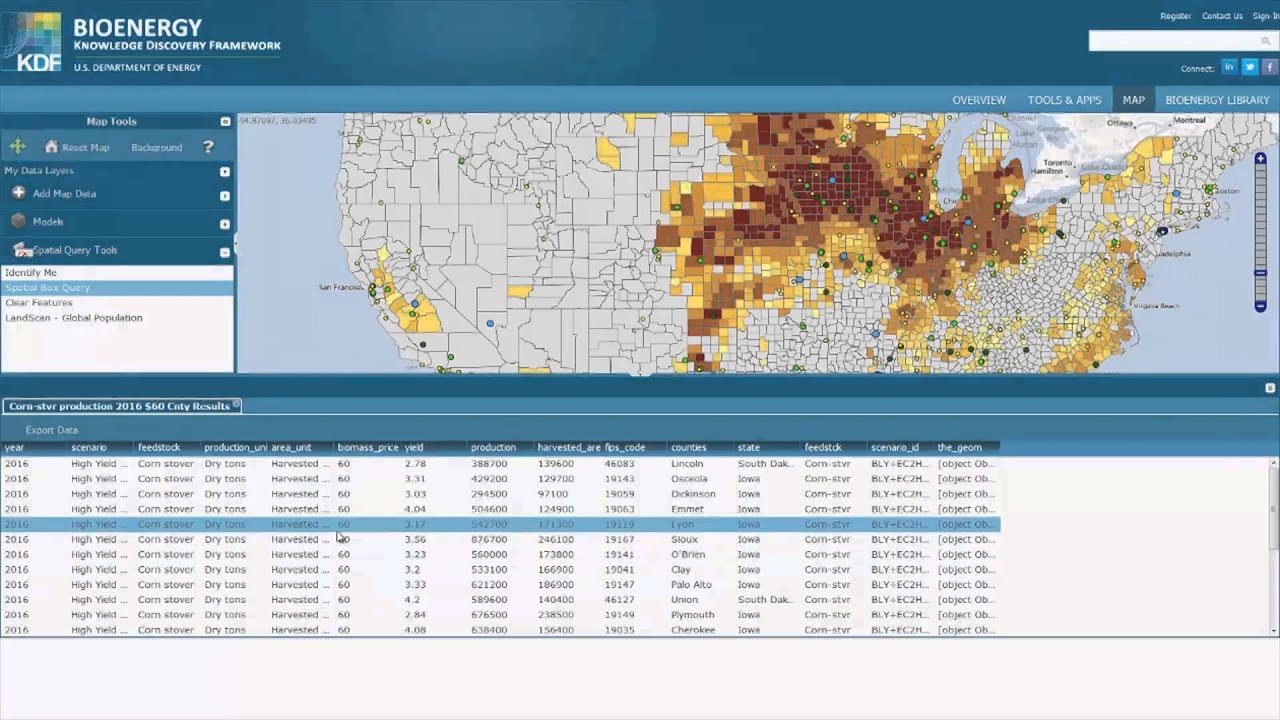Click the Cherokee county cell
Image resolution: width=1280 pixels, height=720 pixels.
pyautogui.click(x=702, y=630)
